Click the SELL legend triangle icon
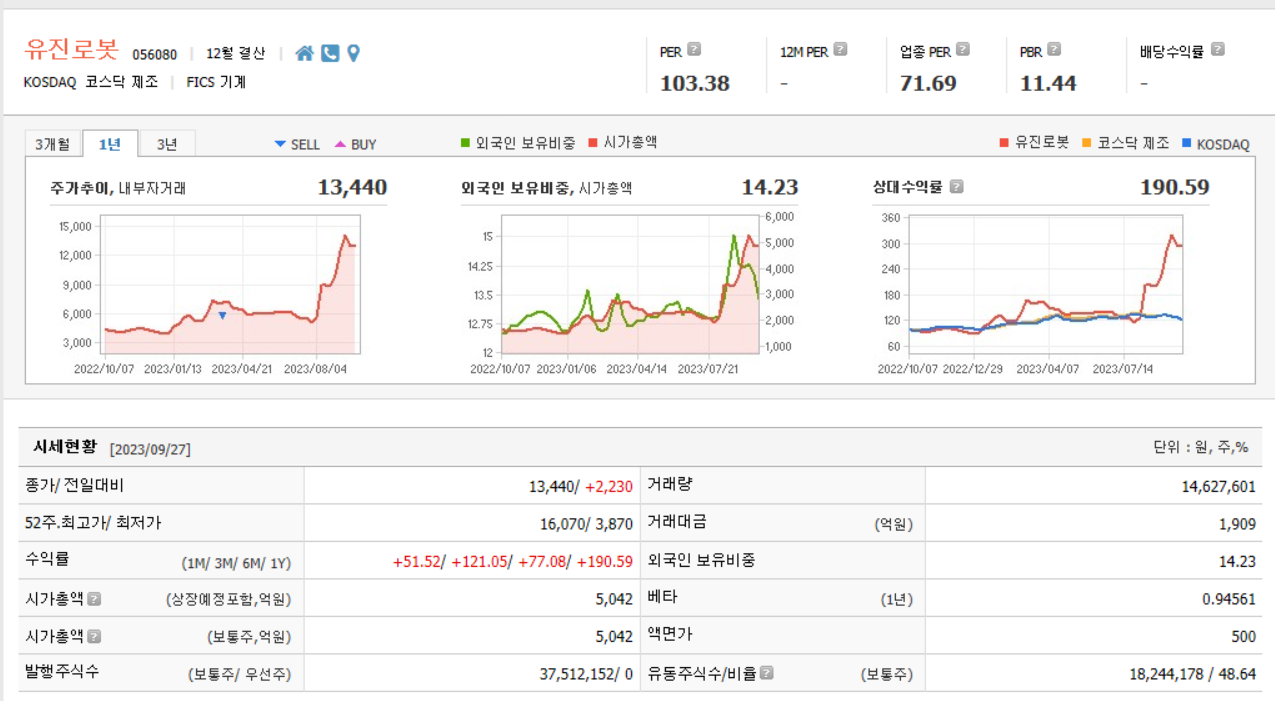Image resolution: width=1275 pixels, height=701 pixels. click(280, 144)
